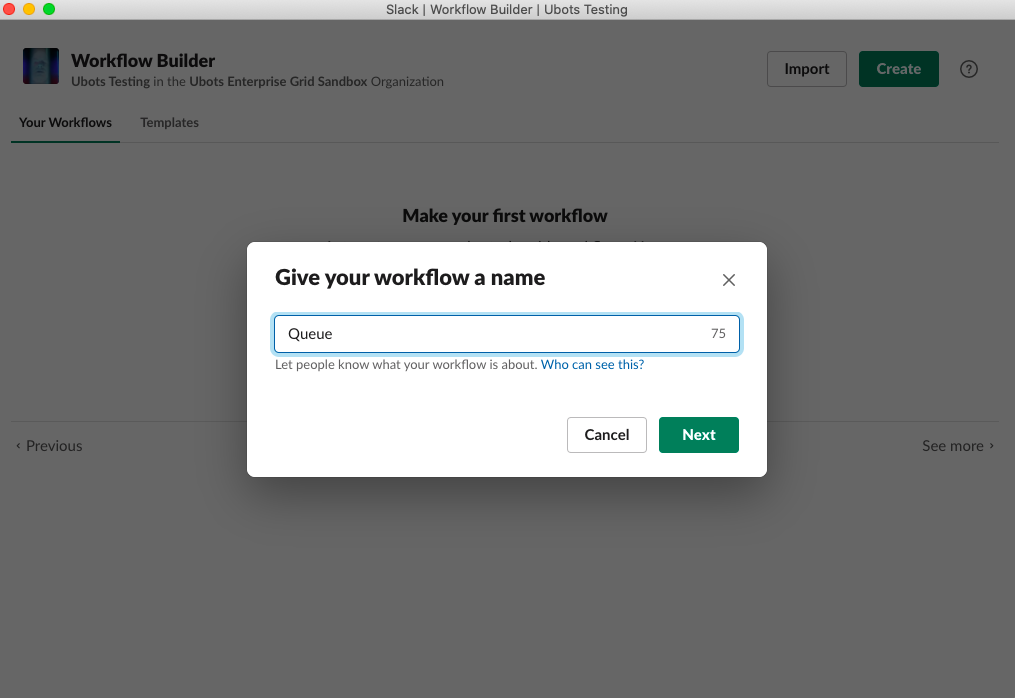This screenshot has width=1015, height=698.
Task: Click the See more link
Action: point(952,445)
